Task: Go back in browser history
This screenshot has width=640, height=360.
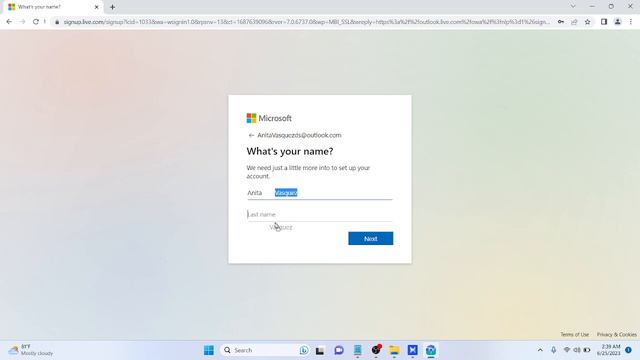Action: pyautogui.click(x=9, y=22)
